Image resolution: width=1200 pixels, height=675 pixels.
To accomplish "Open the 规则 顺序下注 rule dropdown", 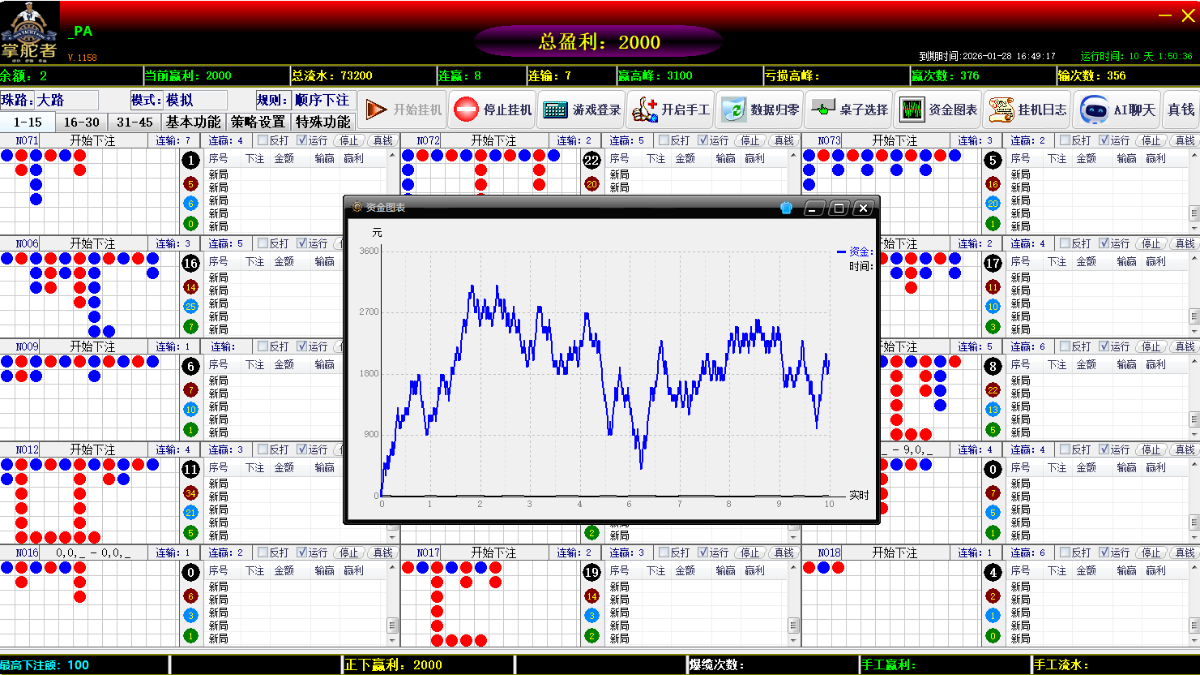I will (x=321, y=100).
